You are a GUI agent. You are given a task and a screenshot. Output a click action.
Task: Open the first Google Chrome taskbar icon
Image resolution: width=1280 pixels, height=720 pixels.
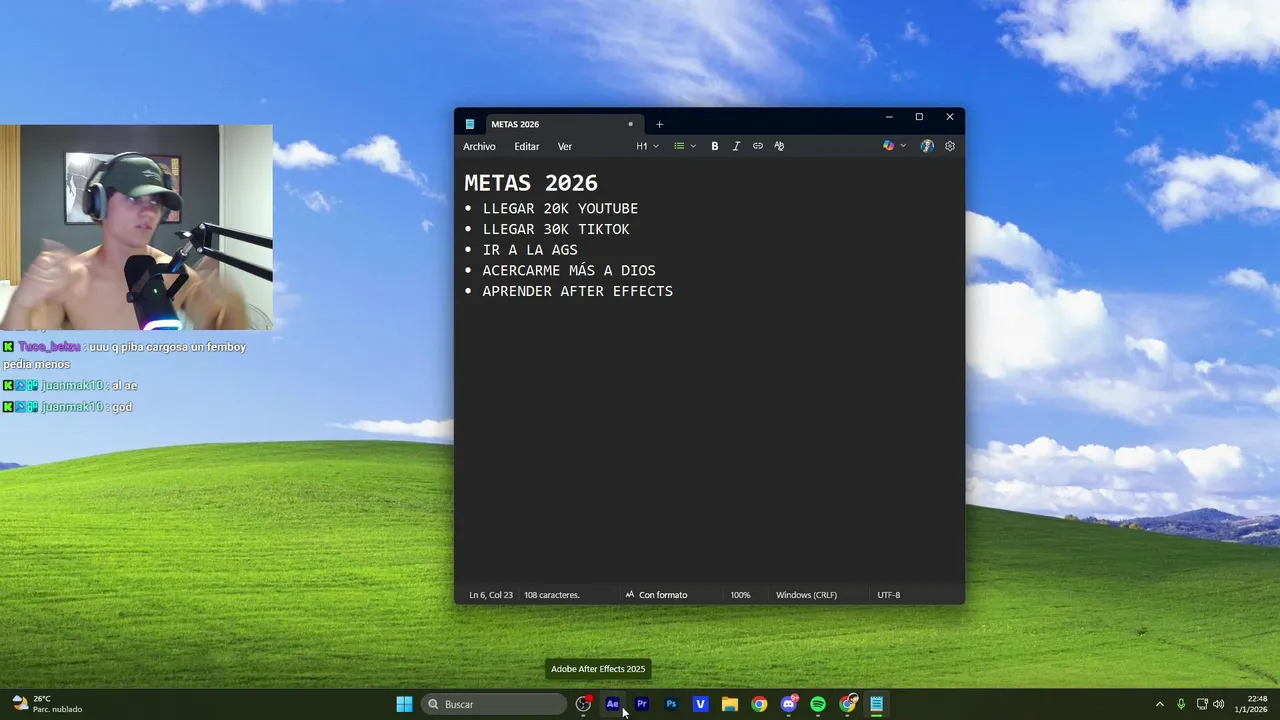[x=759, y=704]
